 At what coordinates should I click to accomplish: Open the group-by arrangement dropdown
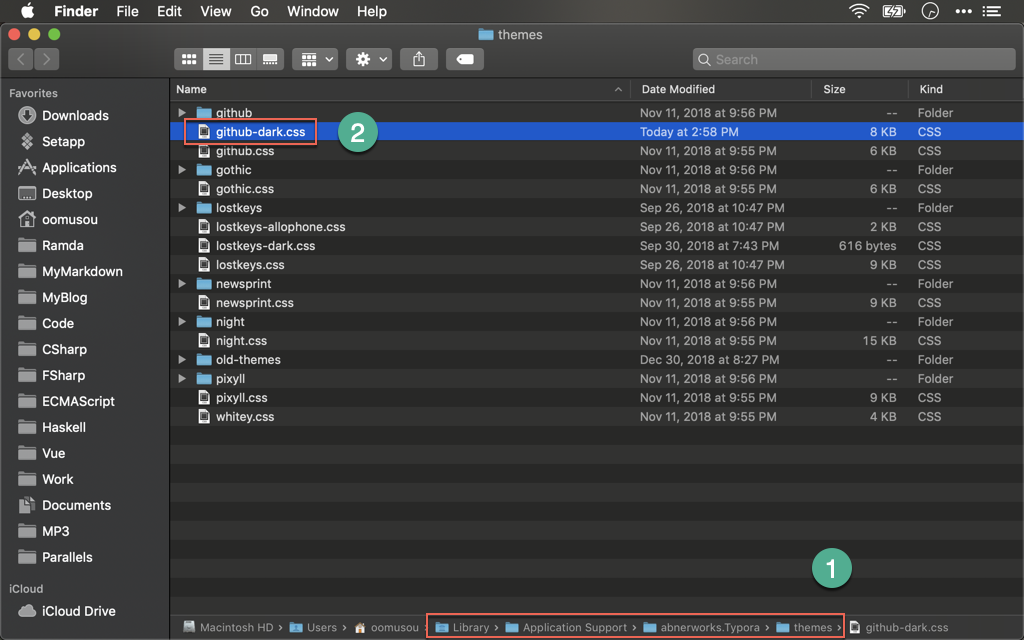(315, 59)
